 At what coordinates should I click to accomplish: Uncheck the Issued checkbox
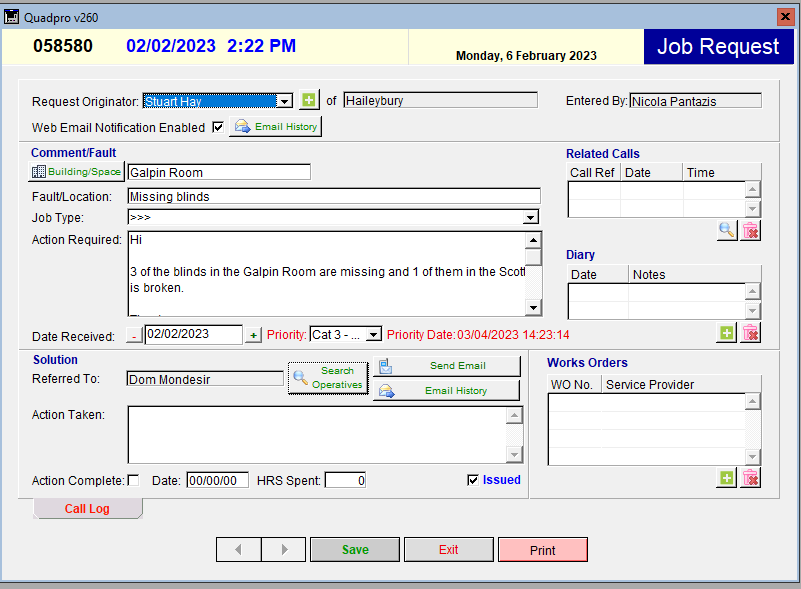(x=473, y=480)
